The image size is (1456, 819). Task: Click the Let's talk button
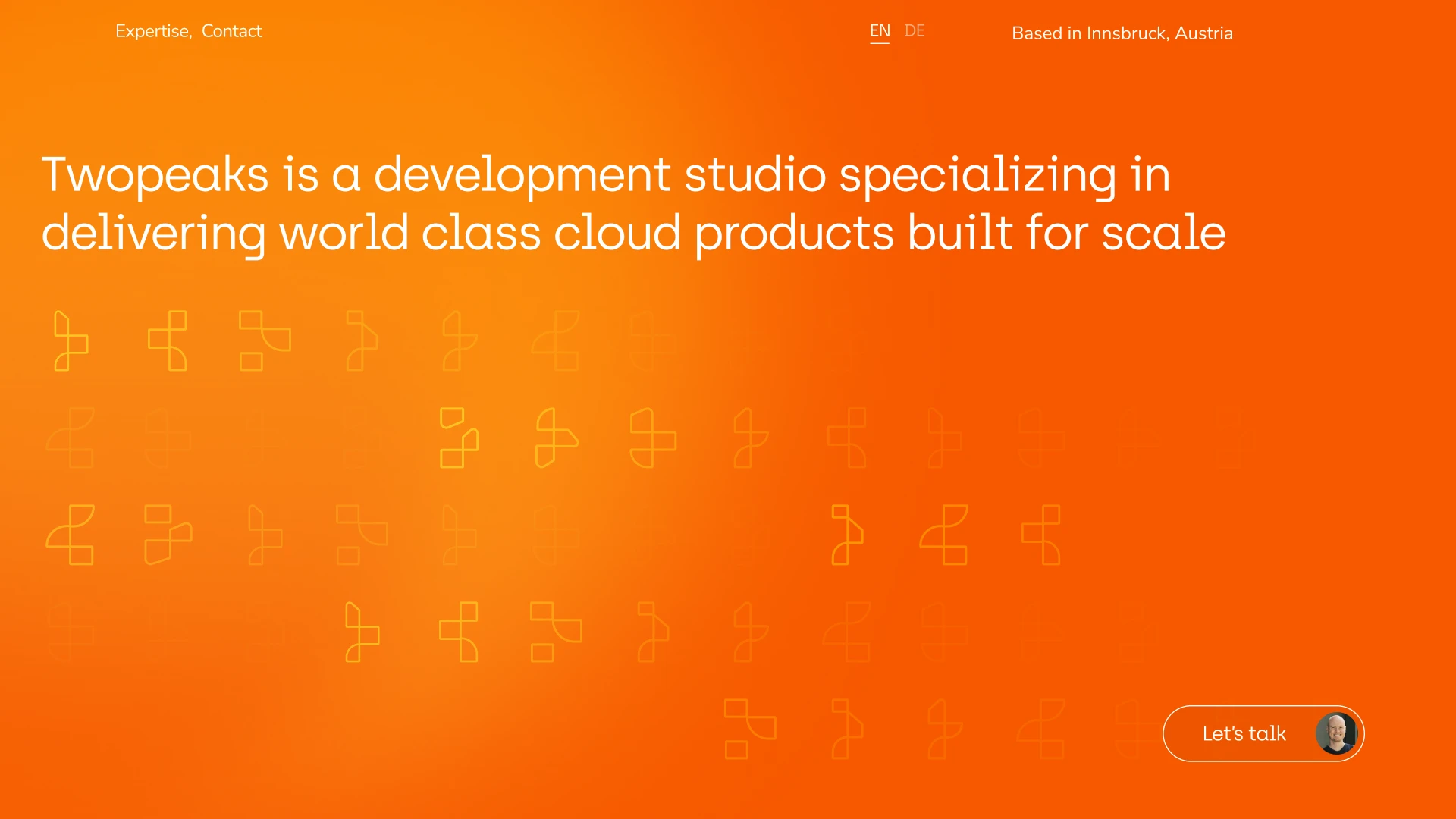(1244, 733)
